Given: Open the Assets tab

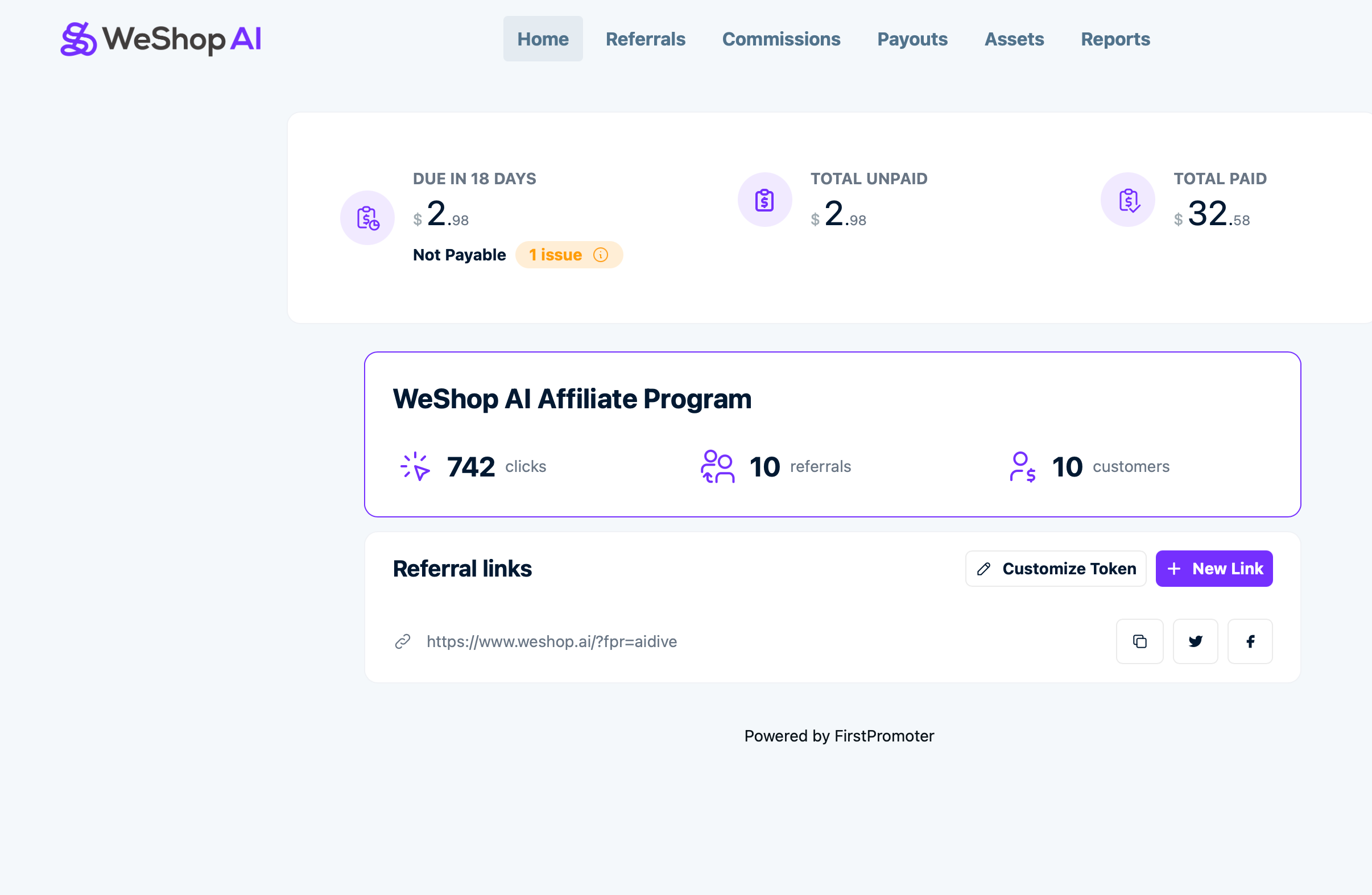Looking at the screenshot, I should (x=1014, y=39).
